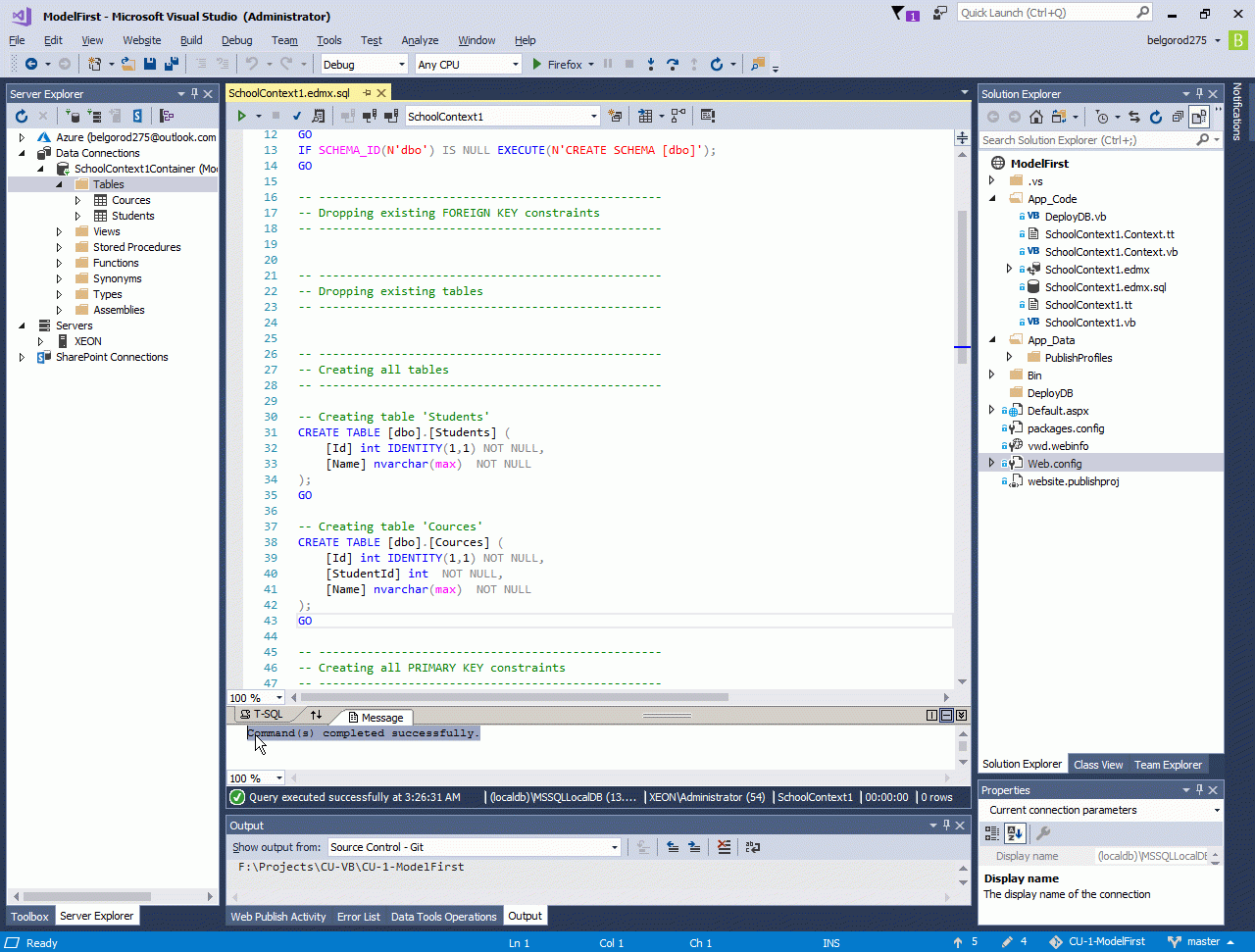Open the Analyze menu

(420, 40)
